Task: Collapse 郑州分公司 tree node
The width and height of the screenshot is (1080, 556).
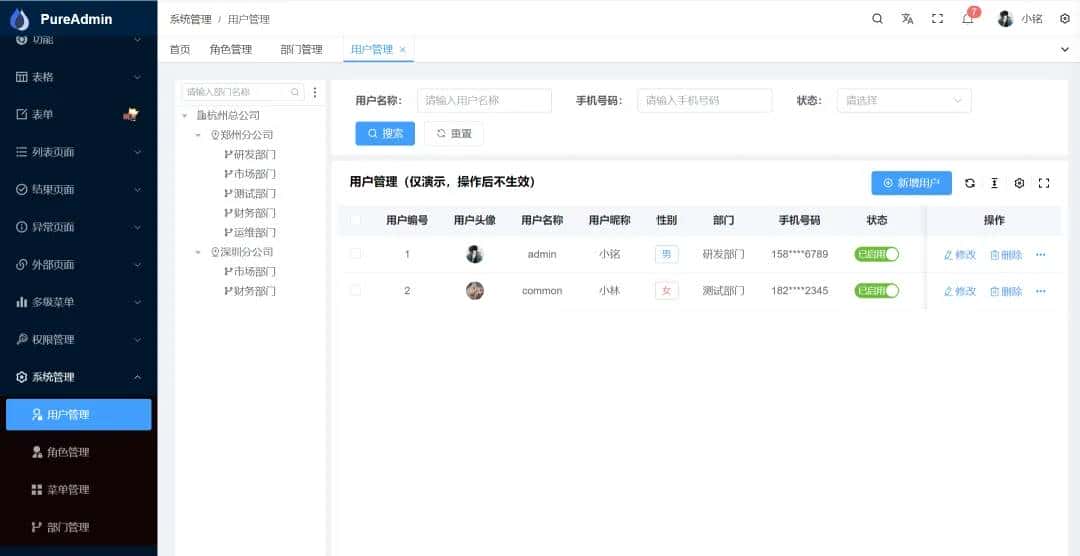Action: (198, 136)
